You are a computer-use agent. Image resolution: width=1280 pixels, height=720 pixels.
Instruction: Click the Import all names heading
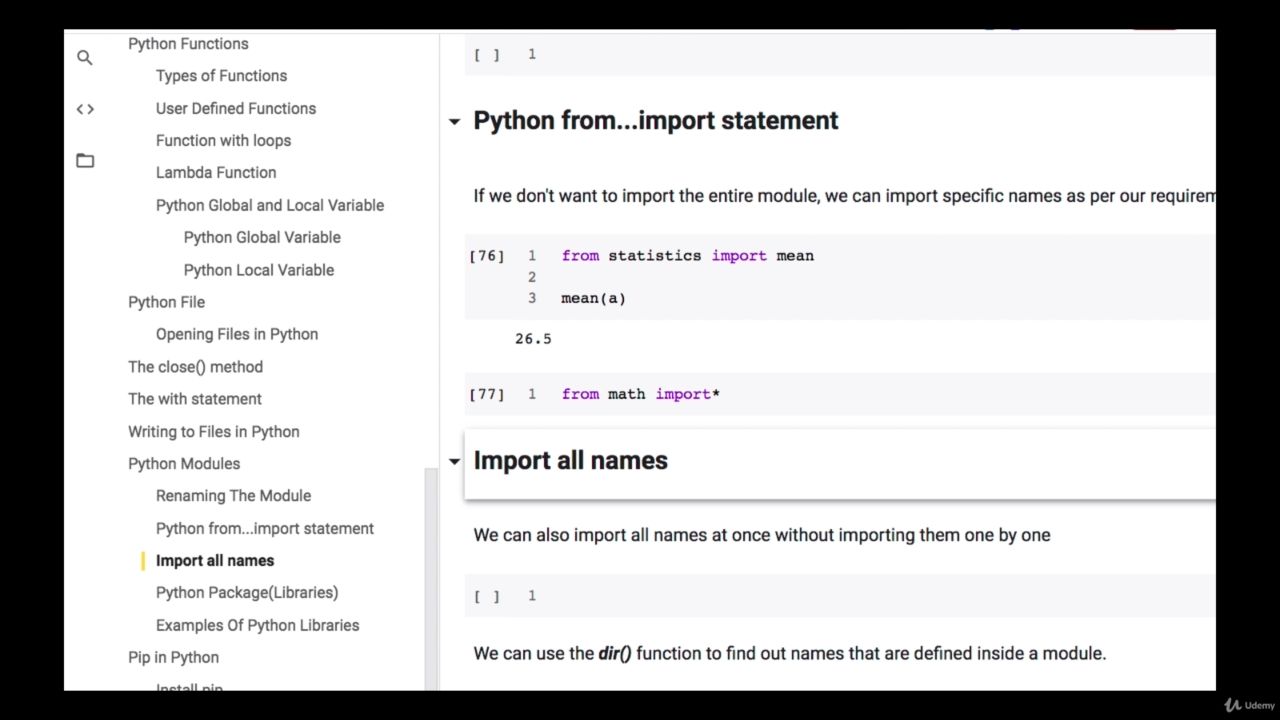point(570,460)
